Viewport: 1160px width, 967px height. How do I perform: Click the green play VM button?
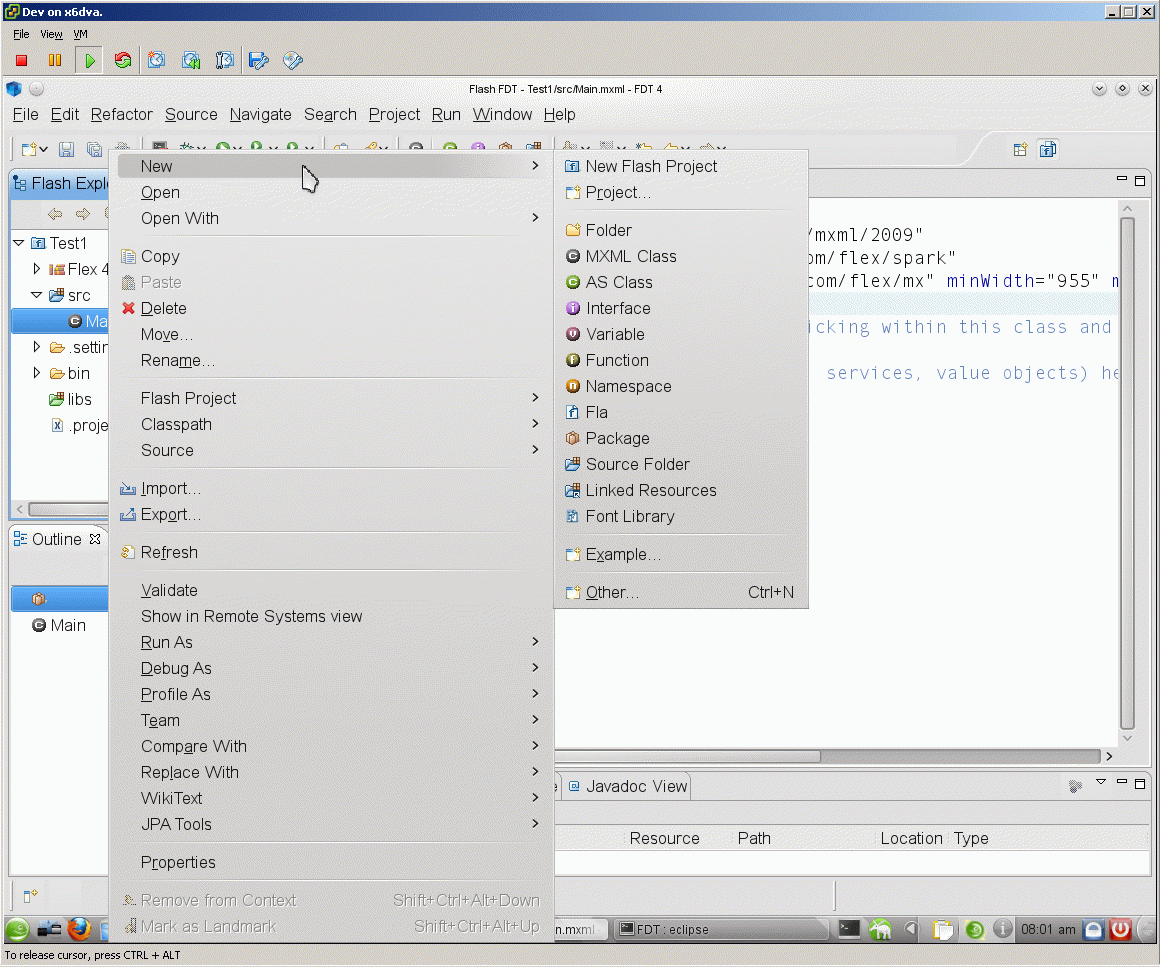click(90, 61)
